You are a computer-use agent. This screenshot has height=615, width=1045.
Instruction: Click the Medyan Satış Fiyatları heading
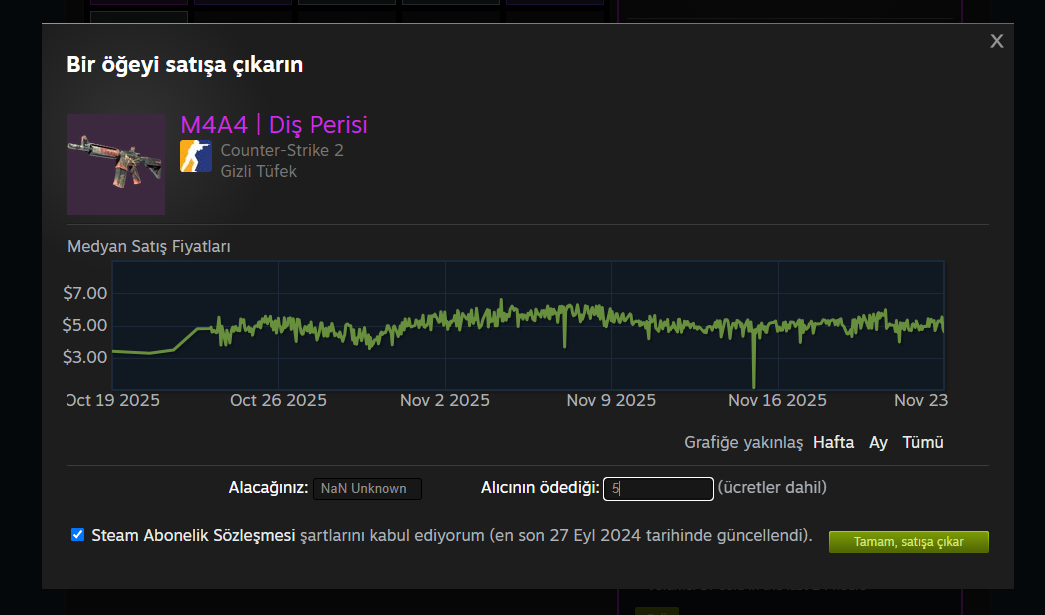pyautogui.click(x=149, y=247)
